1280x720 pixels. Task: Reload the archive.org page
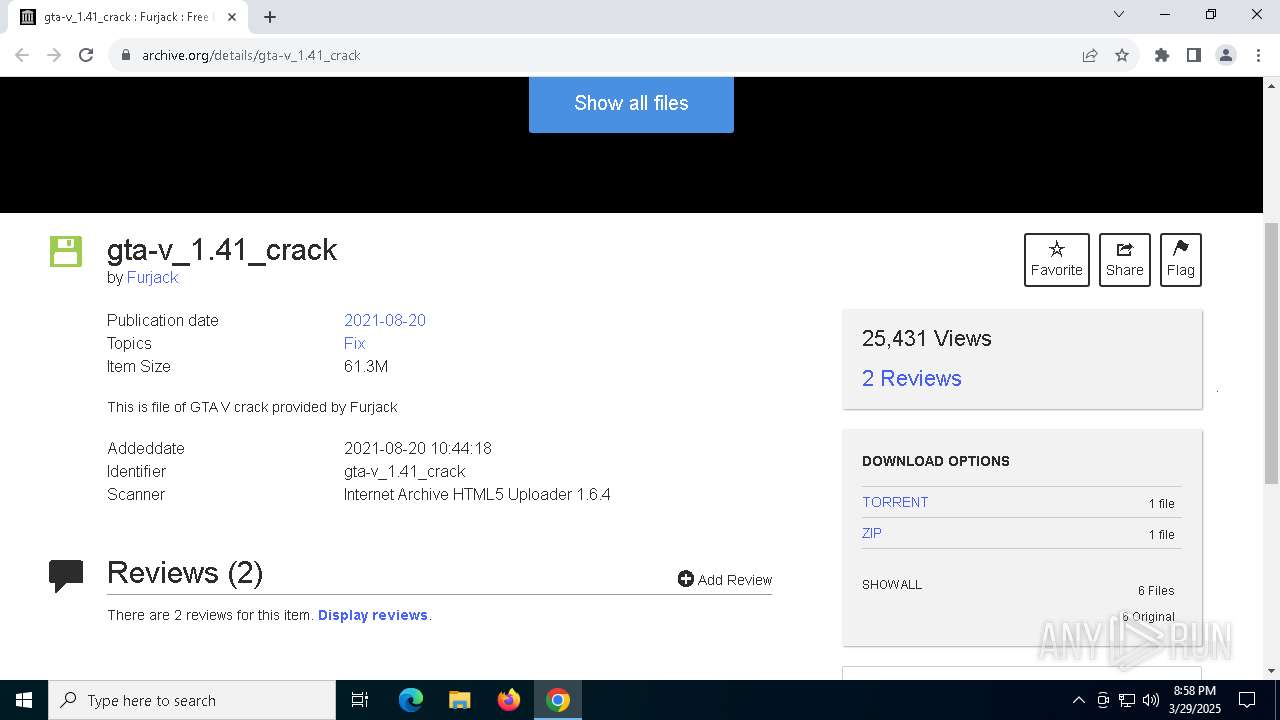pyautogui.click(x=86, y=55)
